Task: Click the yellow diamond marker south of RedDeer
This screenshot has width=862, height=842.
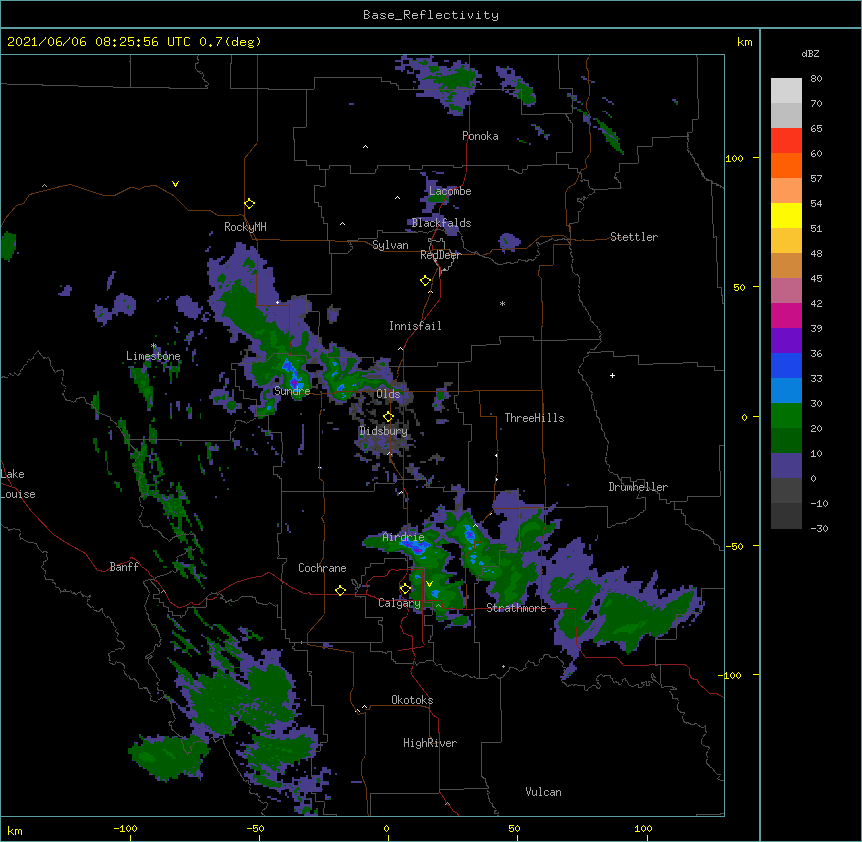Action: [x=426, y=281]
